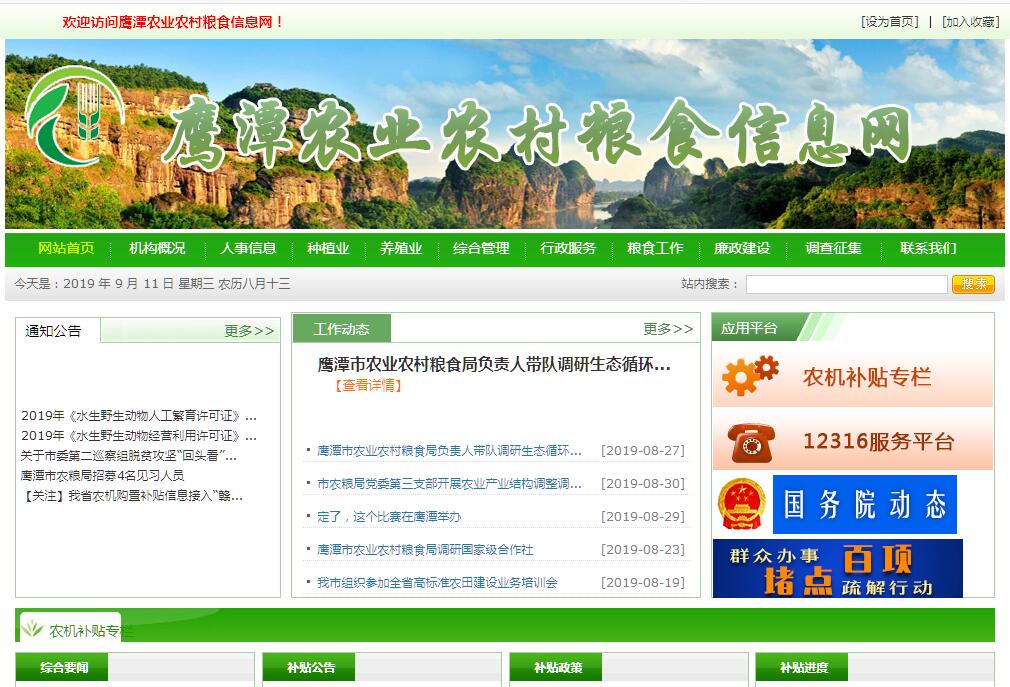Click the national emblem 国务院动态 icon
1010x687 pixels.
[x=742, y=504]
